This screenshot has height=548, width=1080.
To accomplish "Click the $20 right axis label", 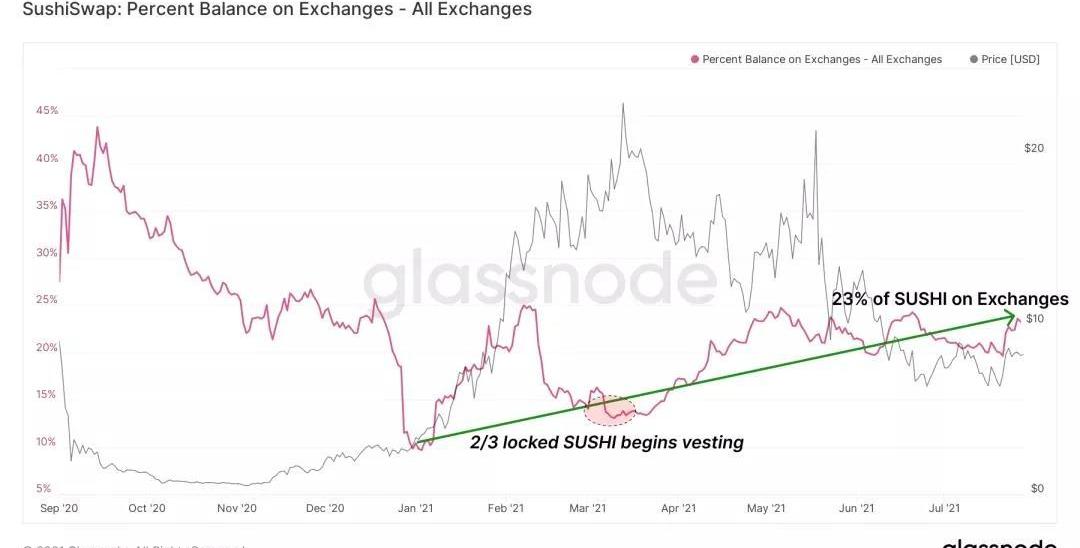I will [x=1034, y=148].
